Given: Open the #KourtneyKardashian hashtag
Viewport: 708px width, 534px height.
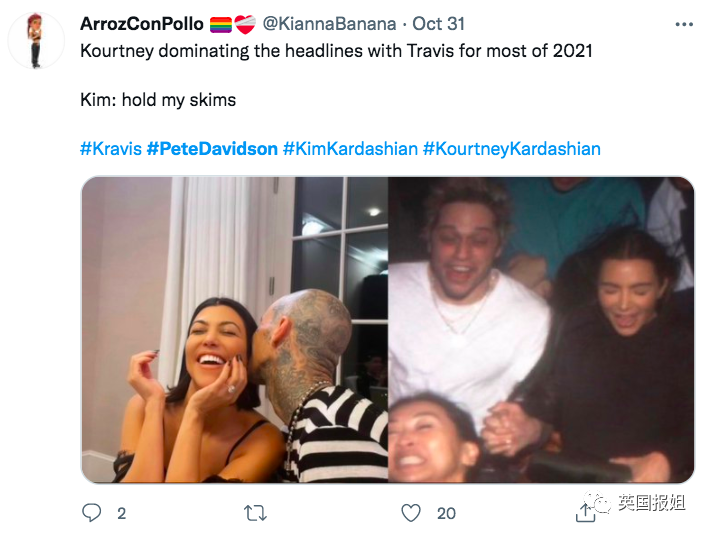Looking at the screenshot, I should click(511, 149).
